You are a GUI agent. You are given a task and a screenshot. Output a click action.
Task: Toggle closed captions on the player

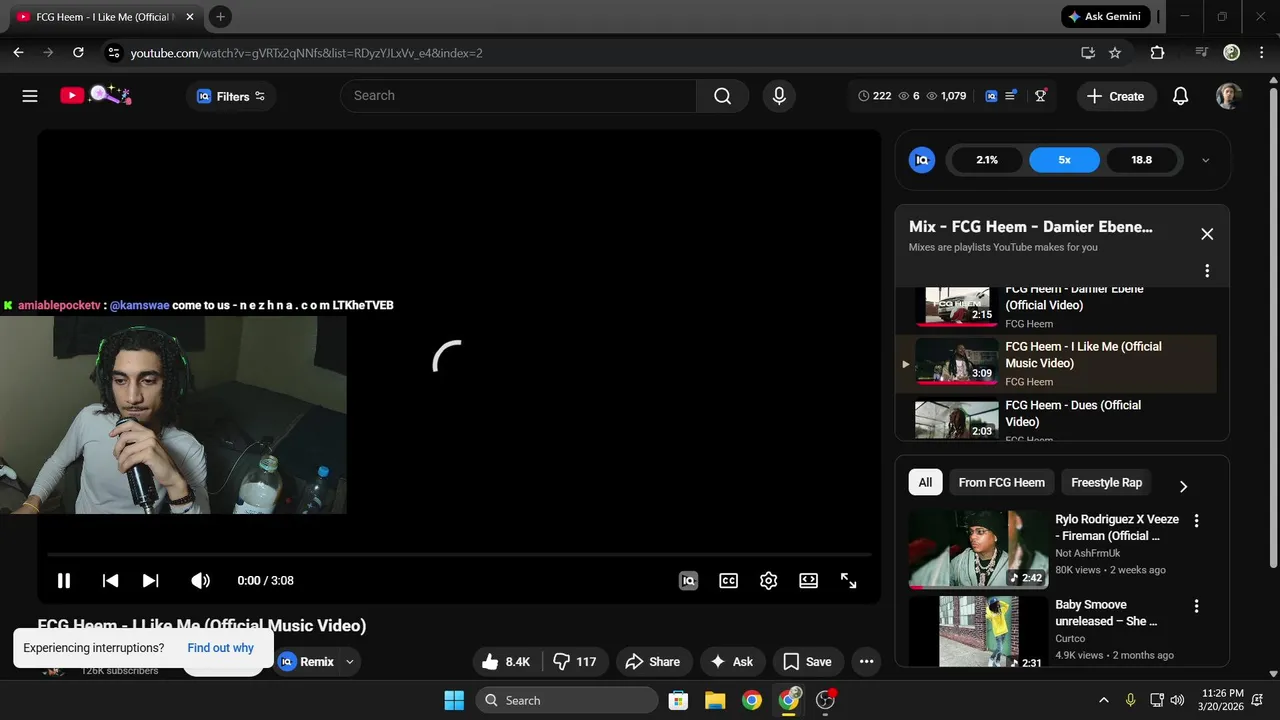tap(729, 580)
